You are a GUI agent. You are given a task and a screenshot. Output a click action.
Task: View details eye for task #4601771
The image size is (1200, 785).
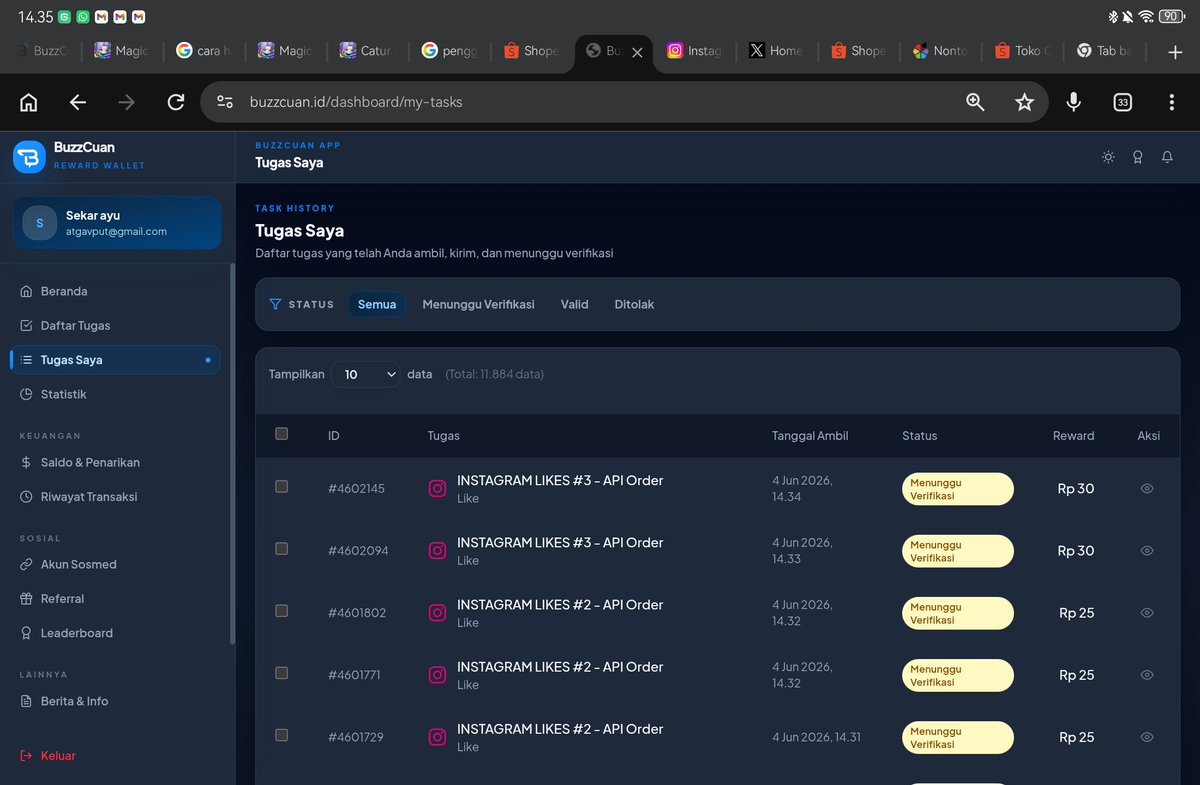[1147, 675]
